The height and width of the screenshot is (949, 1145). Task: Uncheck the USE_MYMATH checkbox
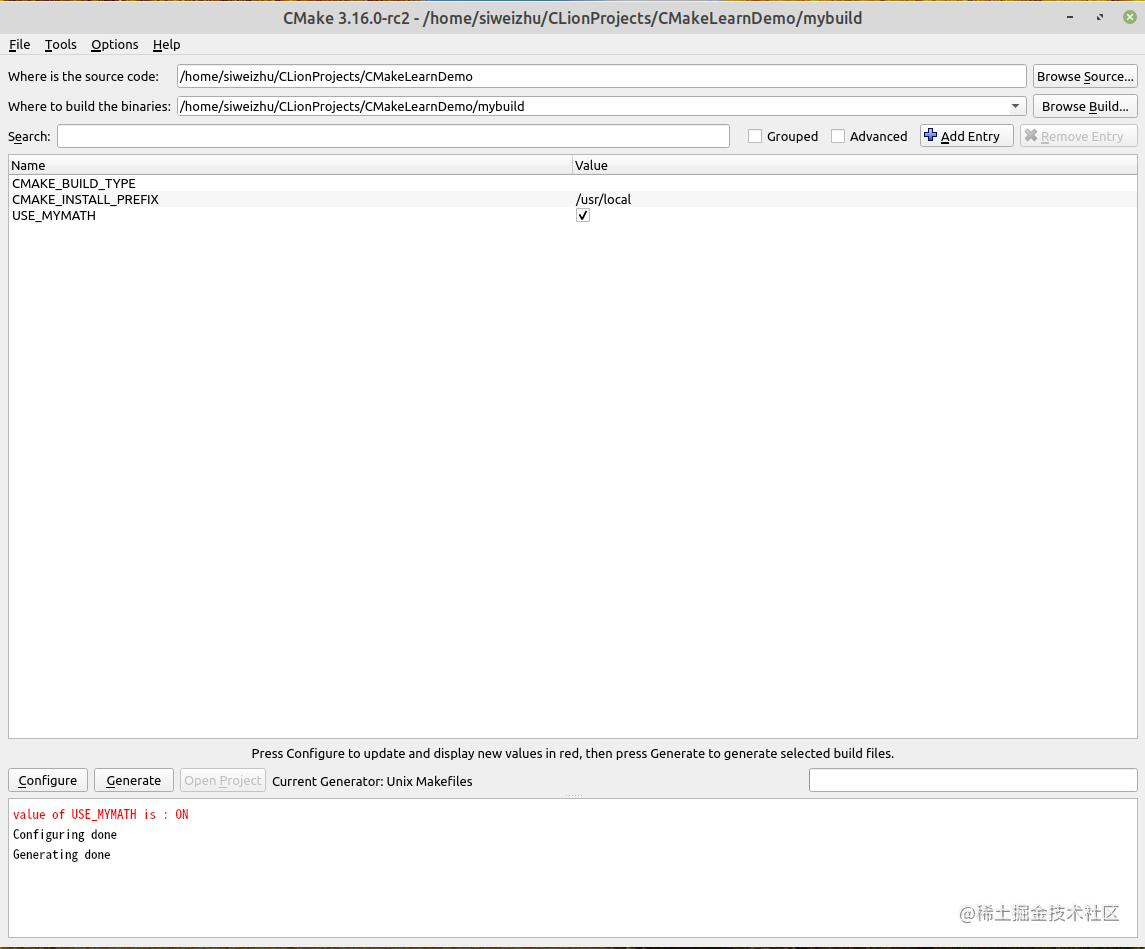583,215
